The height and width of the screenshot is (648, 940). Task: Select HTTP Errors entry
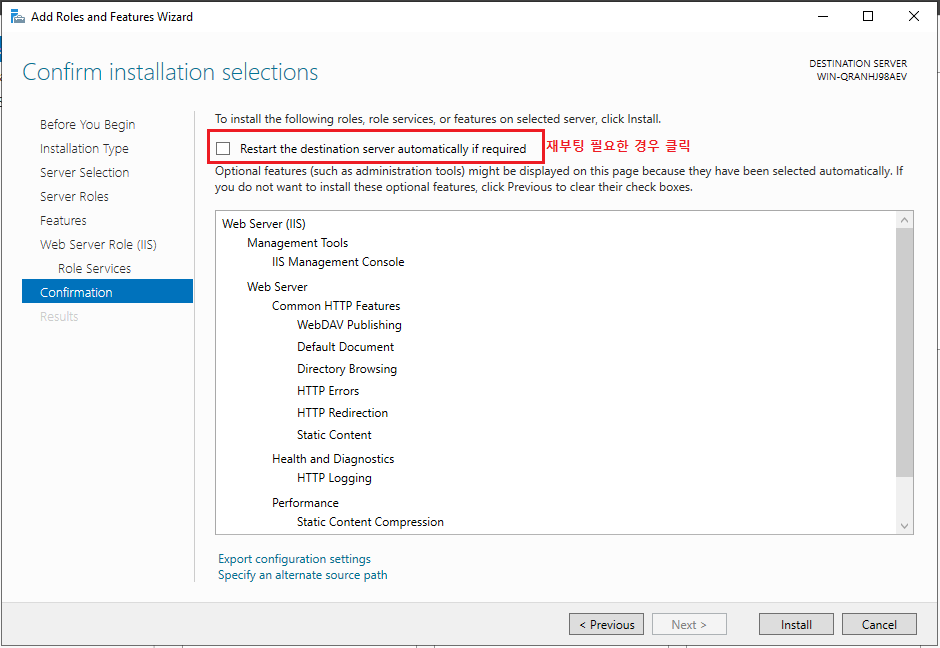tap(328, 391)
